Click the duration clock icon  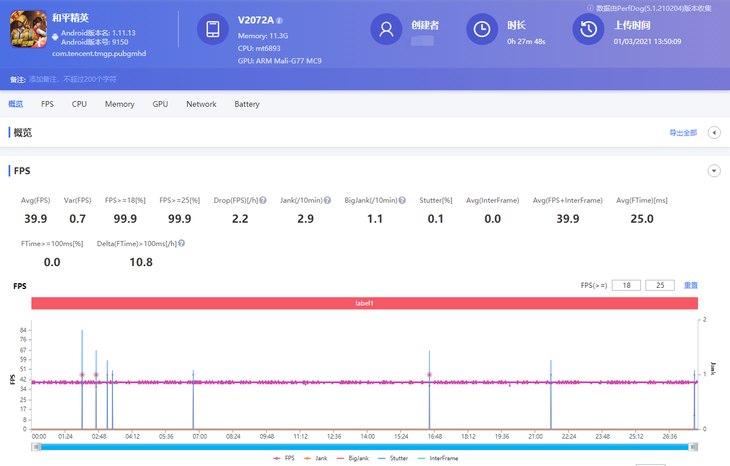(x=482, y=30)
